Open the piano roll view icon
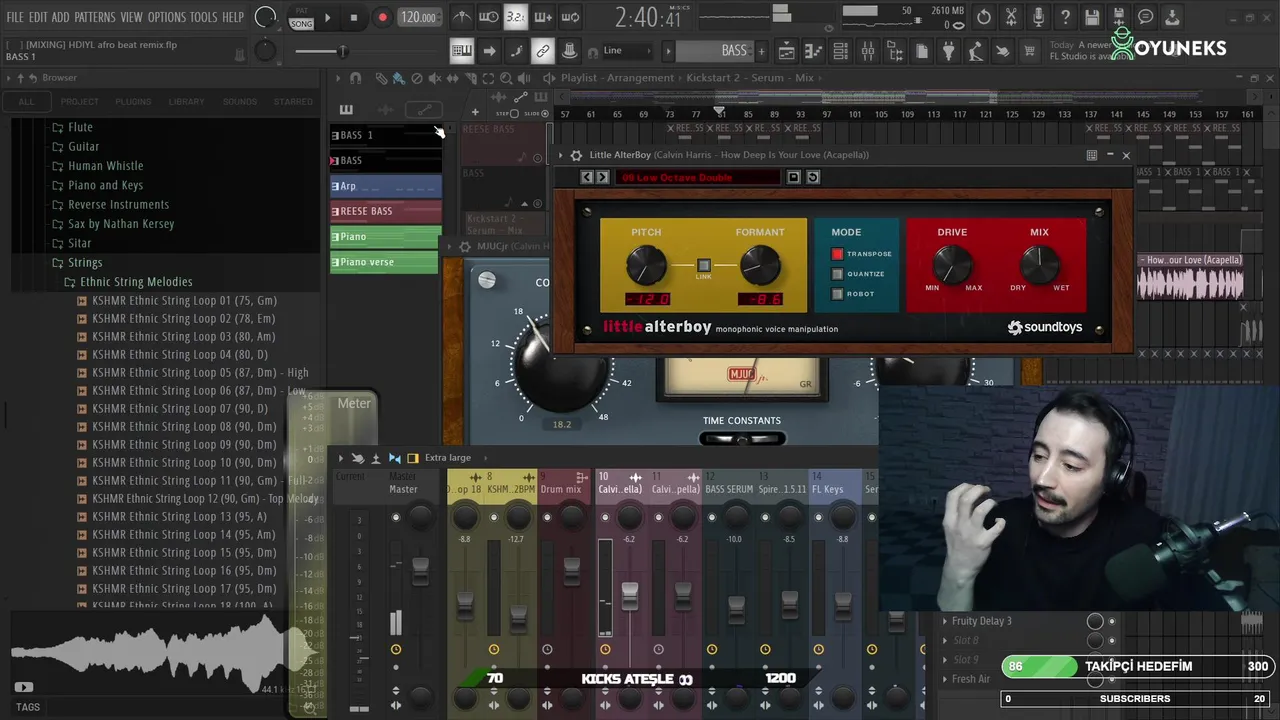1280x720 pixels. (814, 51)
